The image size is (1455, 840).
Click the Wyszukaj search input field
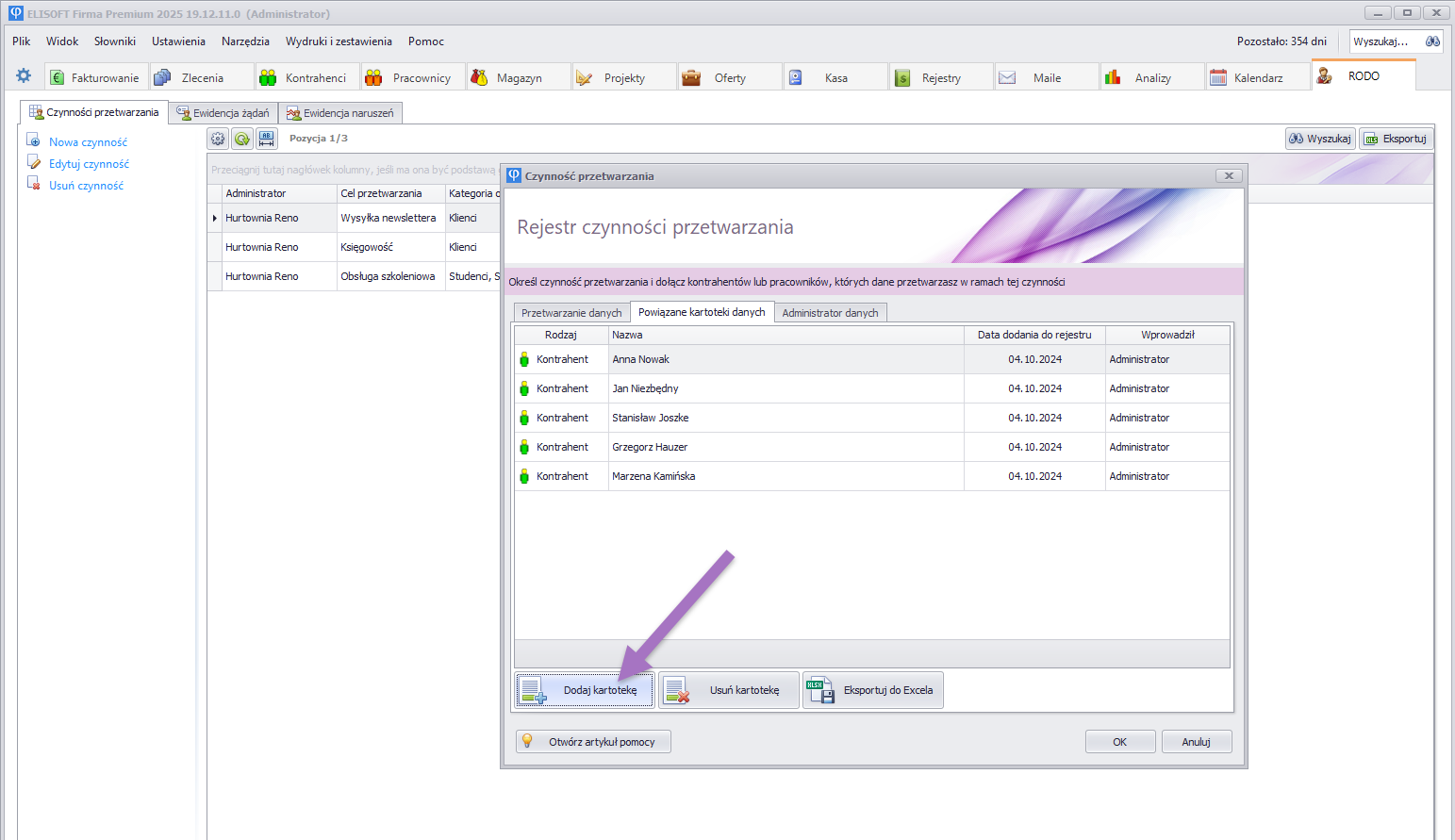coord(1382,41)
